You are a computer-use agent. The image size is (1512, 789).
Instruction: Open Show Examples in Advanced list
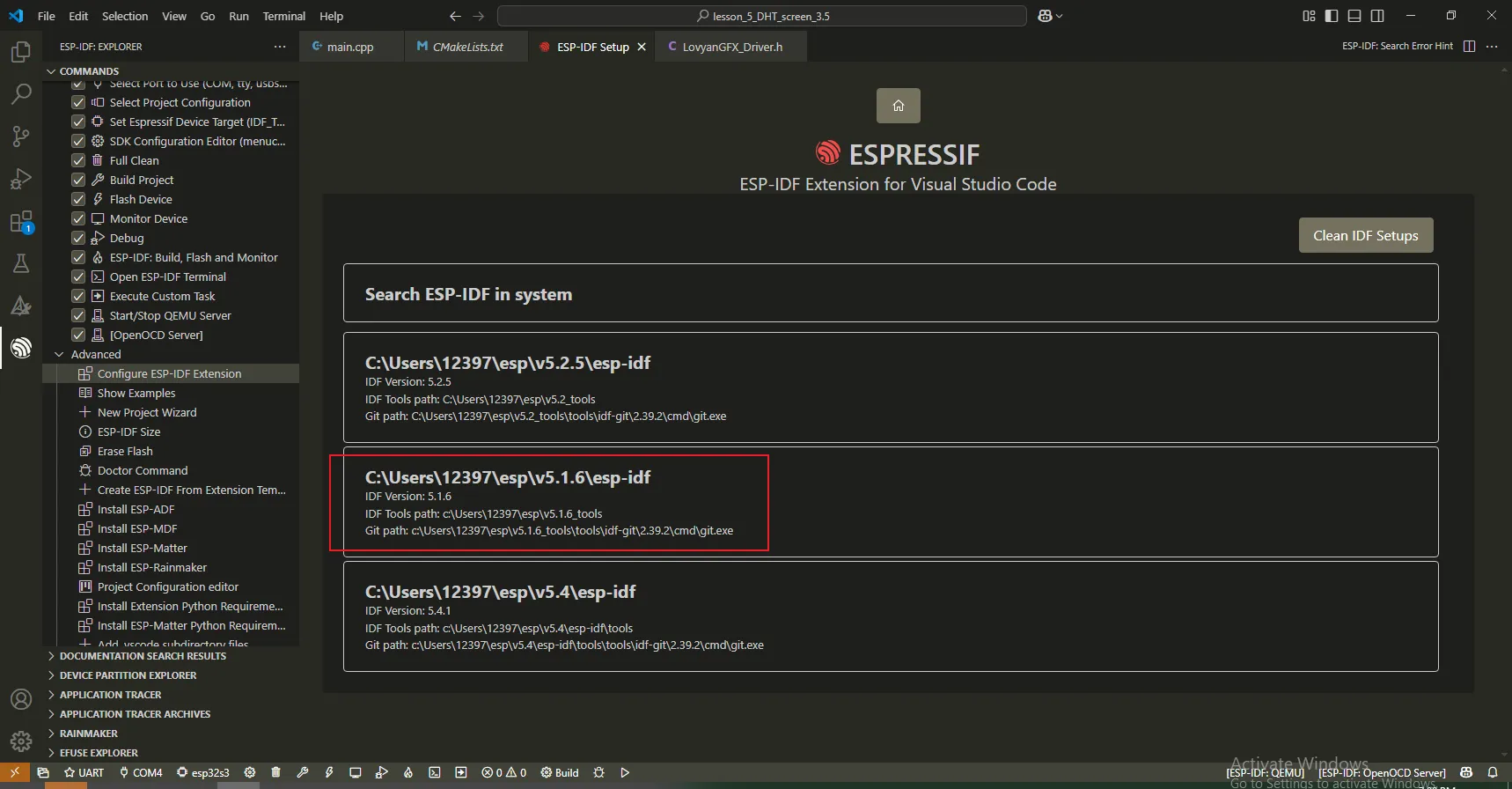pyautogui.click(x=171, y=393)
